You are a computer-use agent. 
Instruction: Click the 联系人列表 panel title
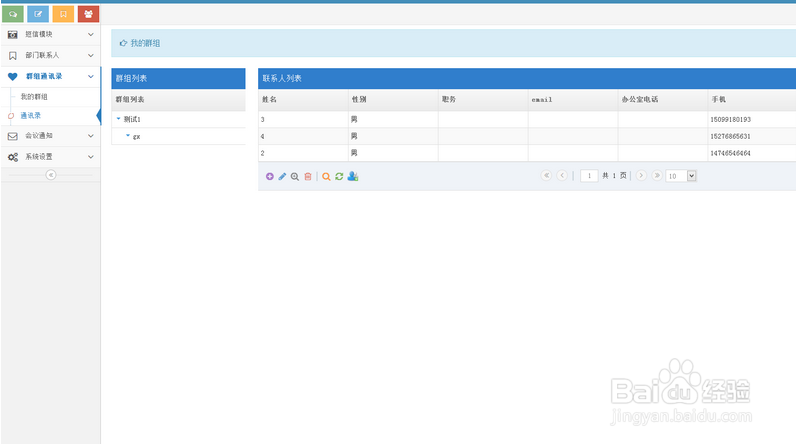tap(282, 79)
